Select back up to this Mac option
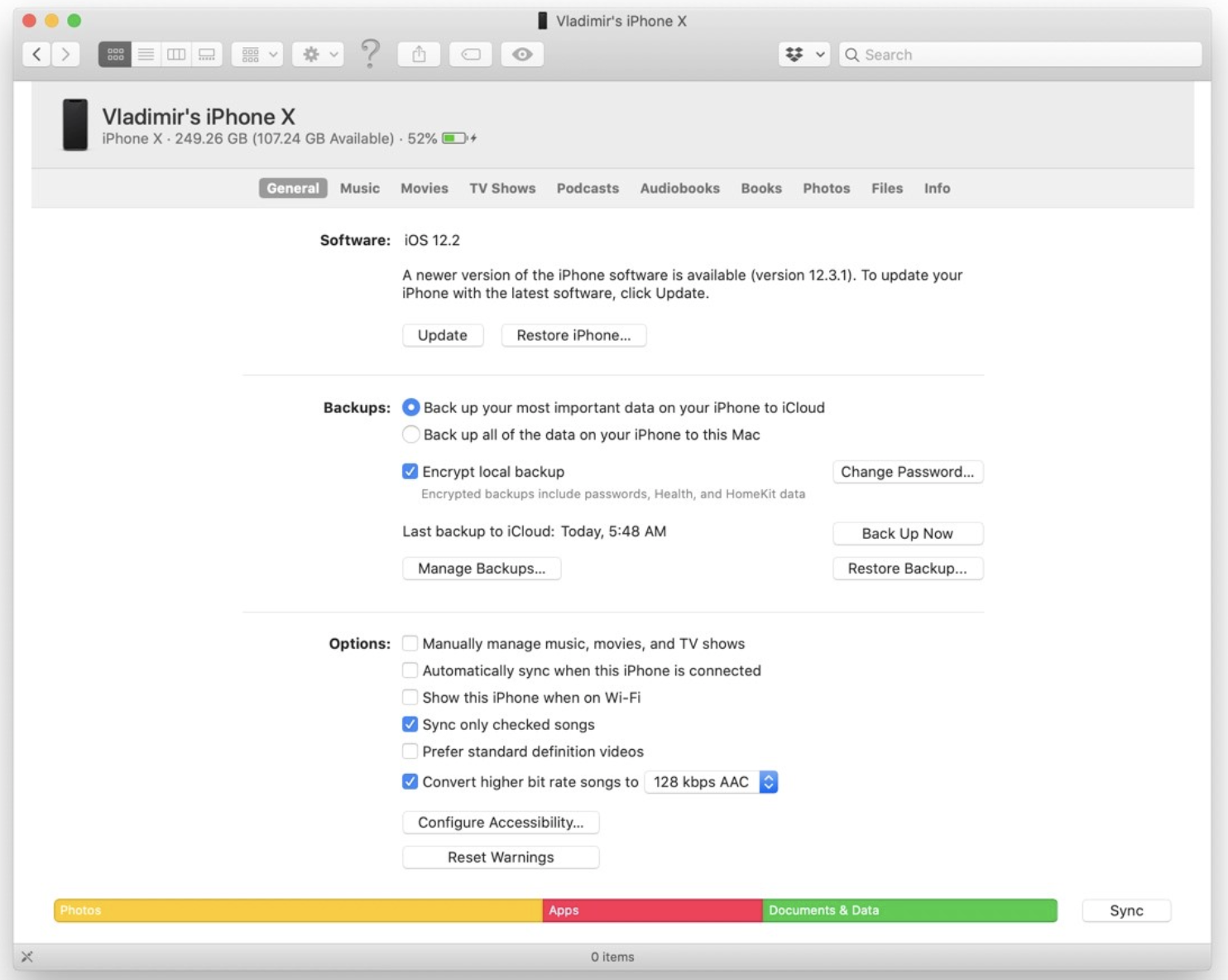 coord(411,435)
